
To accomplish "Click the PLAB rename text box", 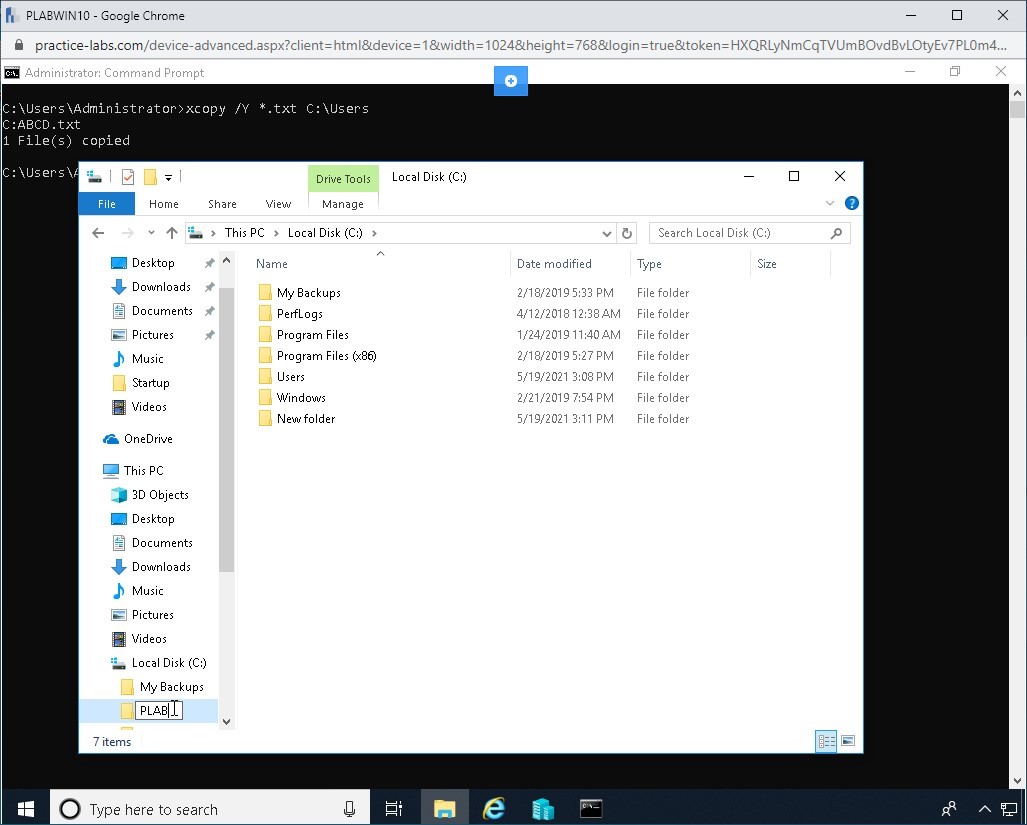I will pyautogui.click(x=159, y=710).
